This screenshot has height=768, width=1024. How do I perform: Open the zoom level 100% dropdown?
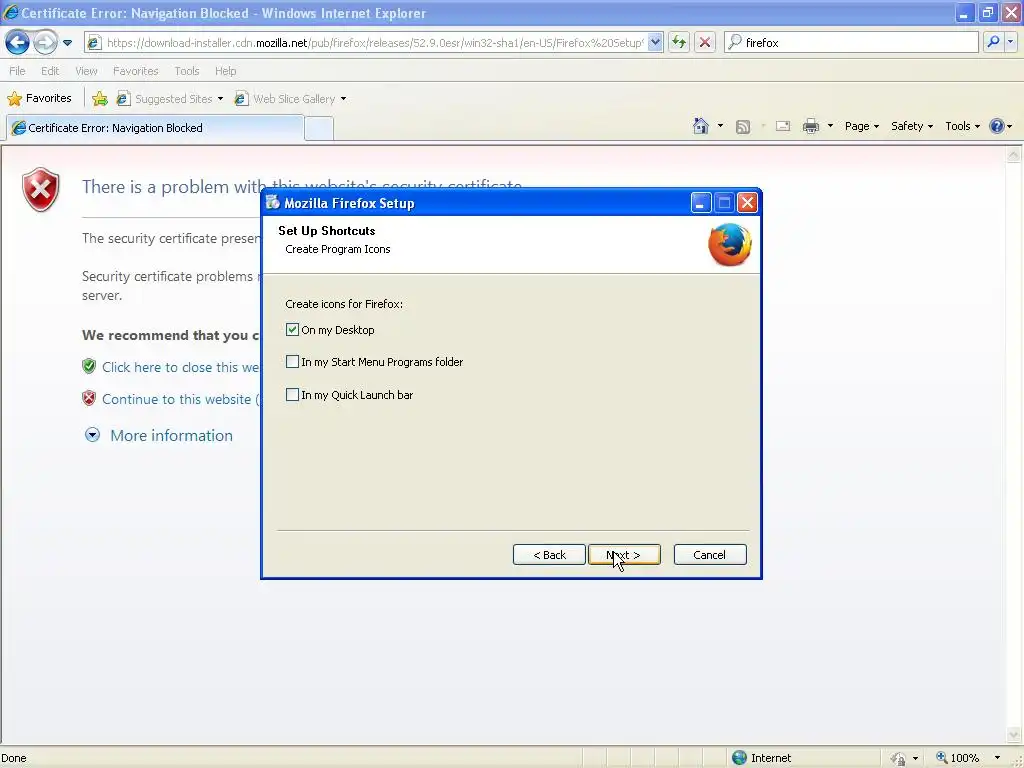pos(997,758)
